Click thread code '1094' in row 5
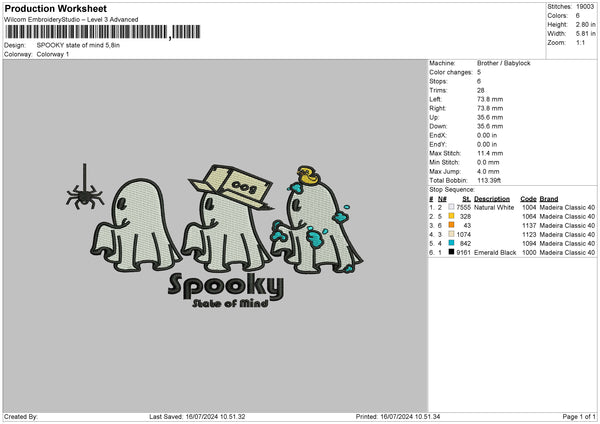 click(529, 243)
